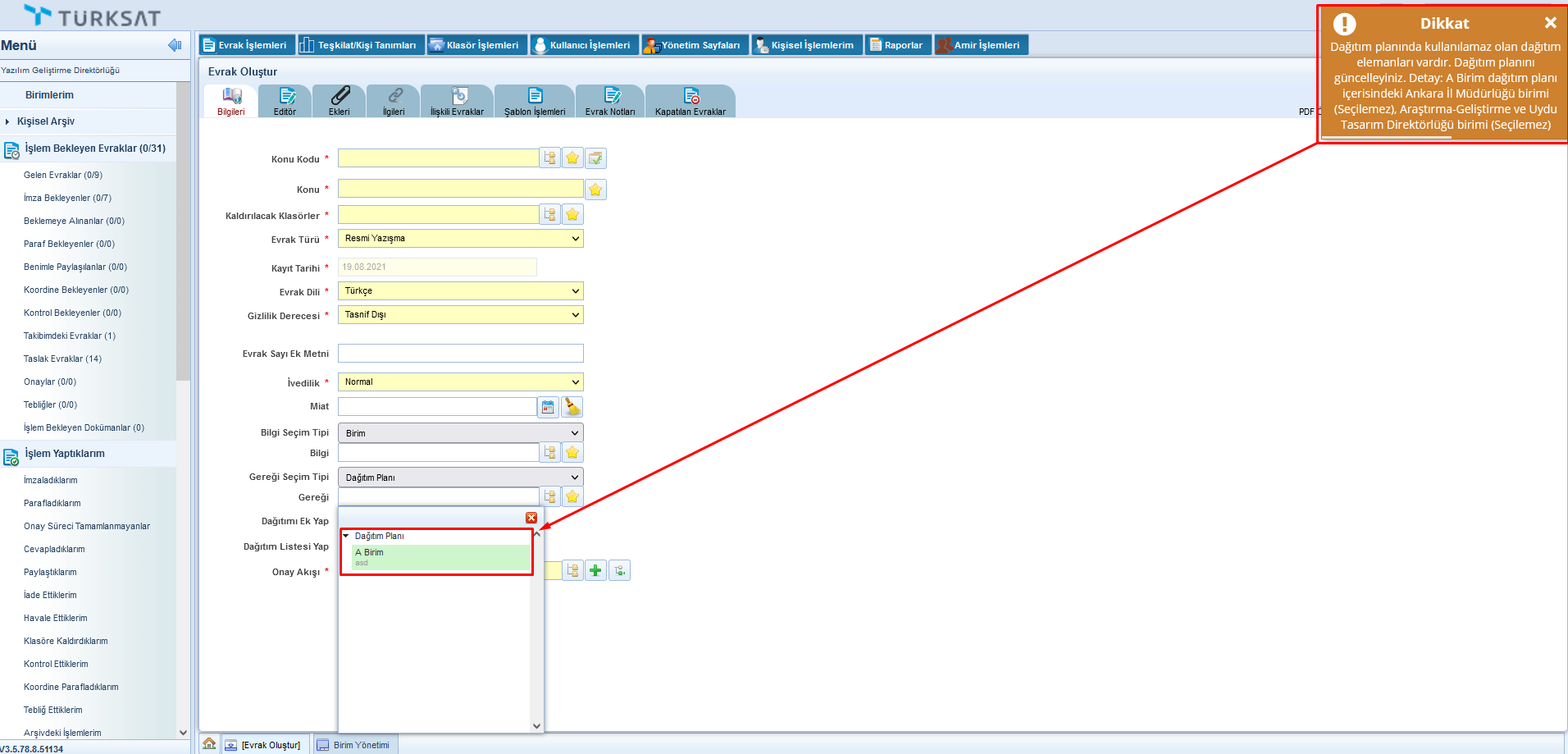Close the Dağıtım Planı popup with red X
This screenshot has width=1568, height=754.
point(531,518)
